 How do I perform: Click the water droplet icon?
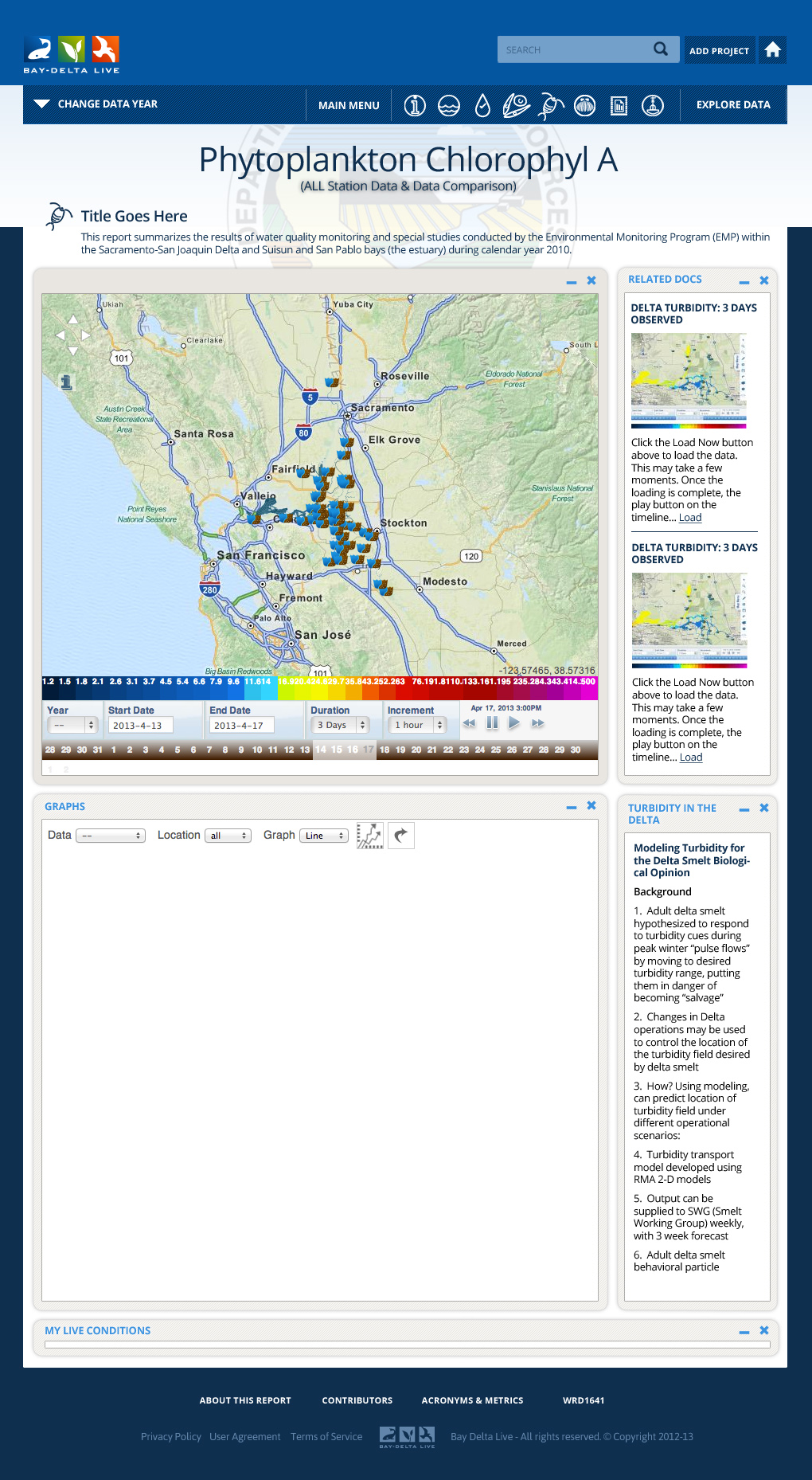[482, 105]
